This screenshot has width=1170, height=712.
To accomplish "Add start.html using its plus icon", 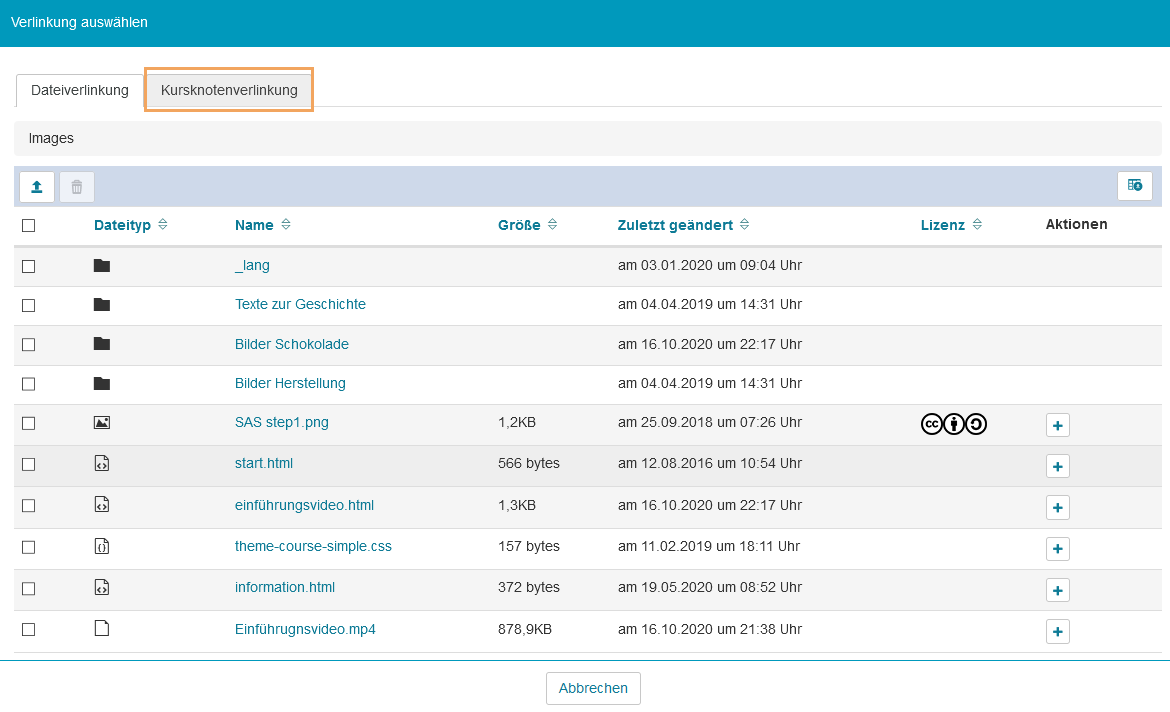I will [1058, 466].
